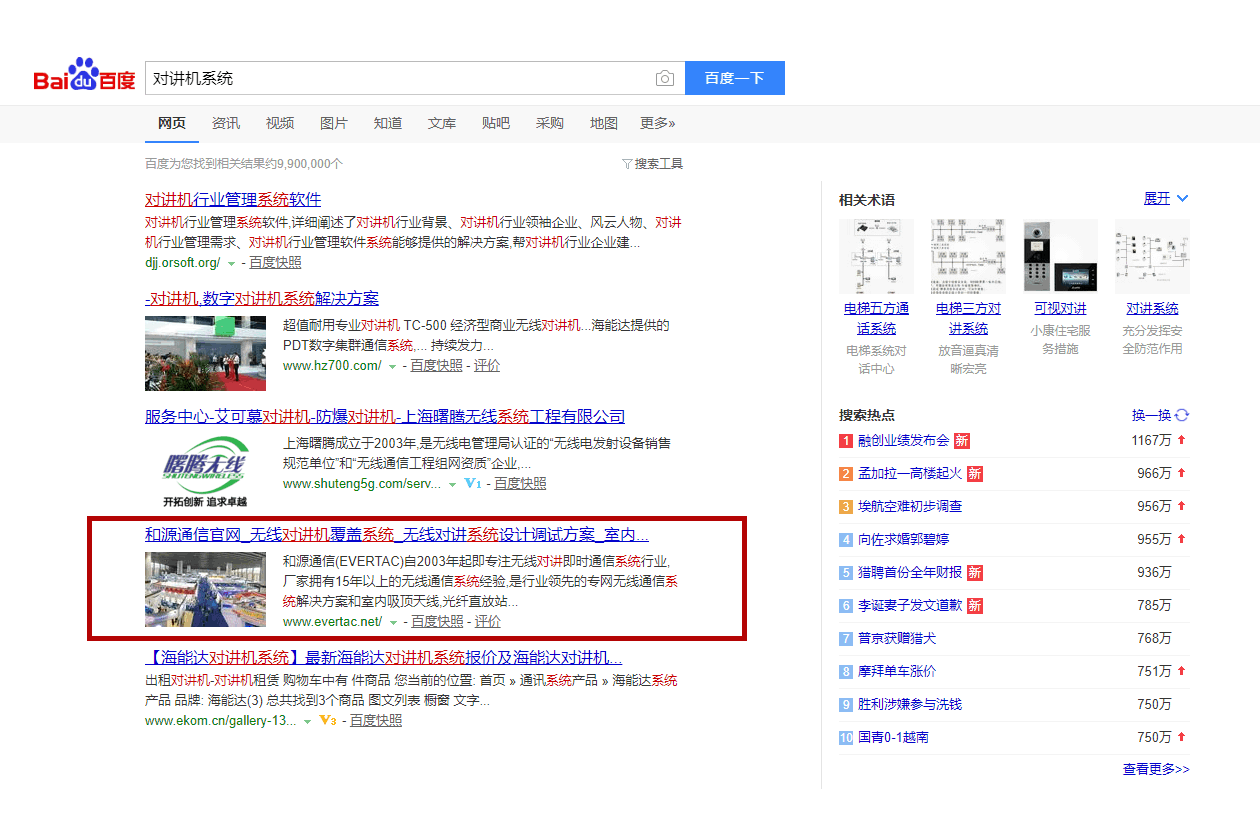Click V3 credibility badge for ekom.cn result
The height and width of the screenshot is (822, 1260).
pyautogui.click(x=327, y=721)
